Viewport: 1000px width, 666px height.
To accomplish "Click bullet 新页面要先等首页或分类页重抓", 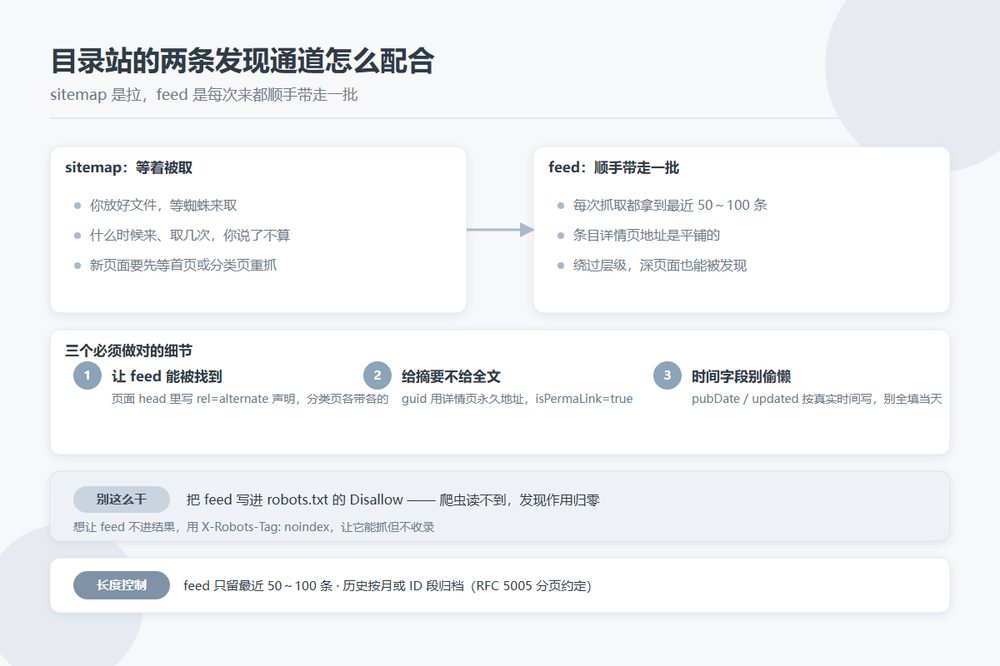I will tap(183, 265).
